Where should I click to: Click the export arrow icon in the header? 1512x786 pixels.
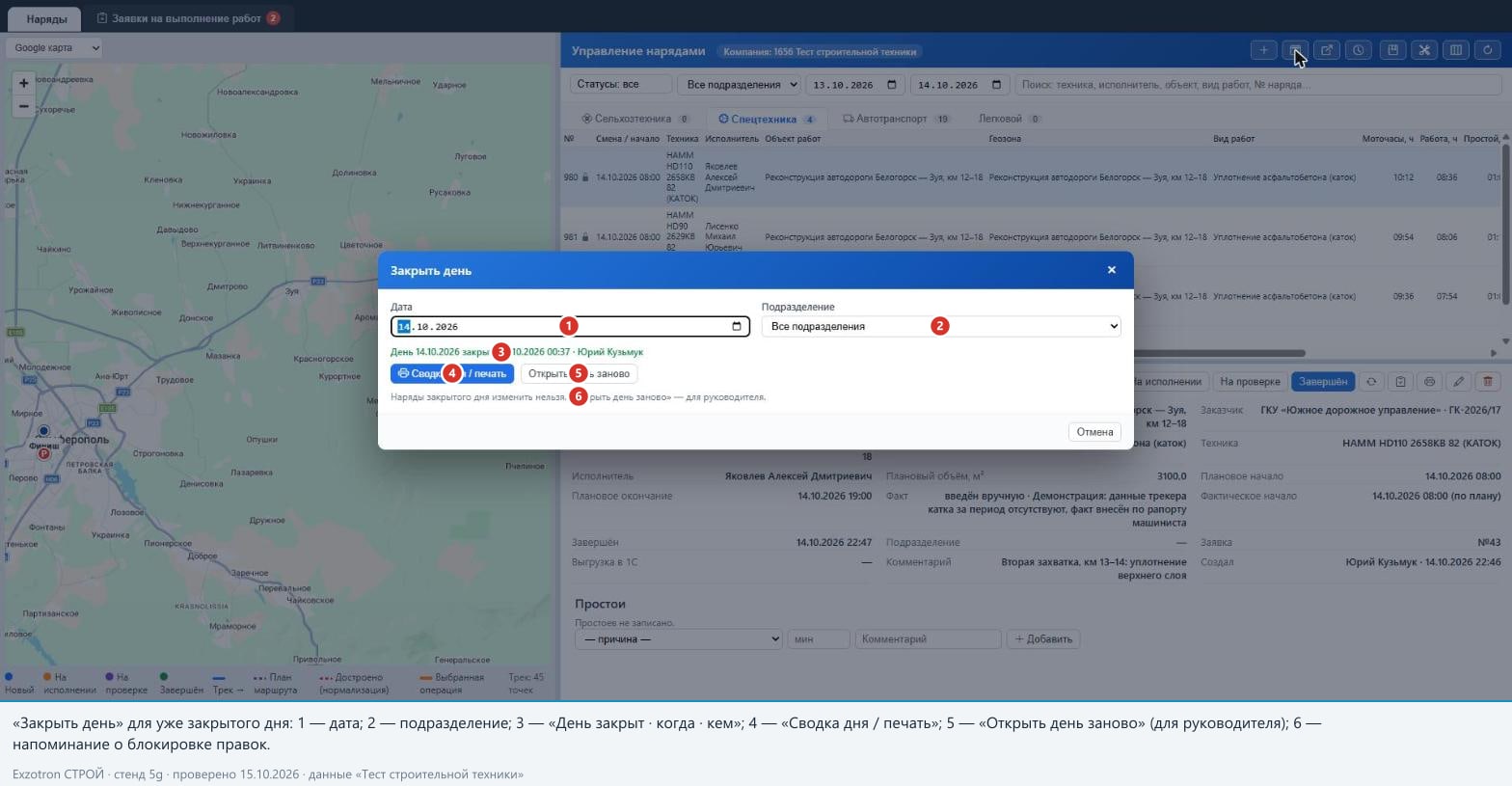1327,50
